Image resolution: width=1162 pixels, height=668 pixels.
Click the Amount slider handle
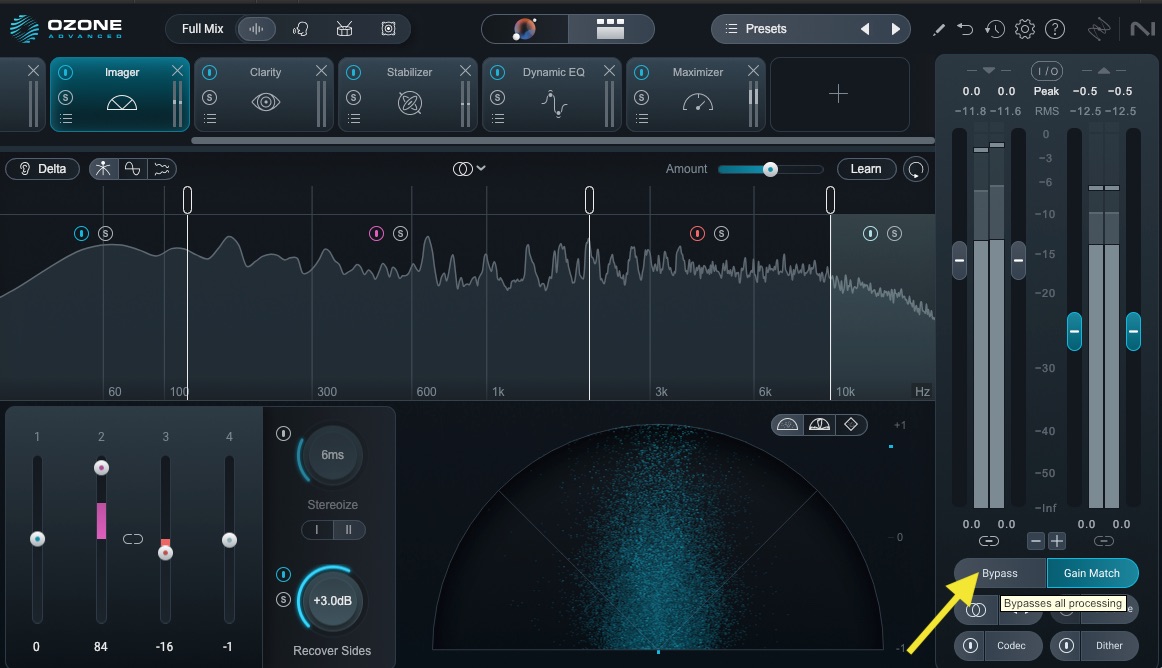click(770, 169)
